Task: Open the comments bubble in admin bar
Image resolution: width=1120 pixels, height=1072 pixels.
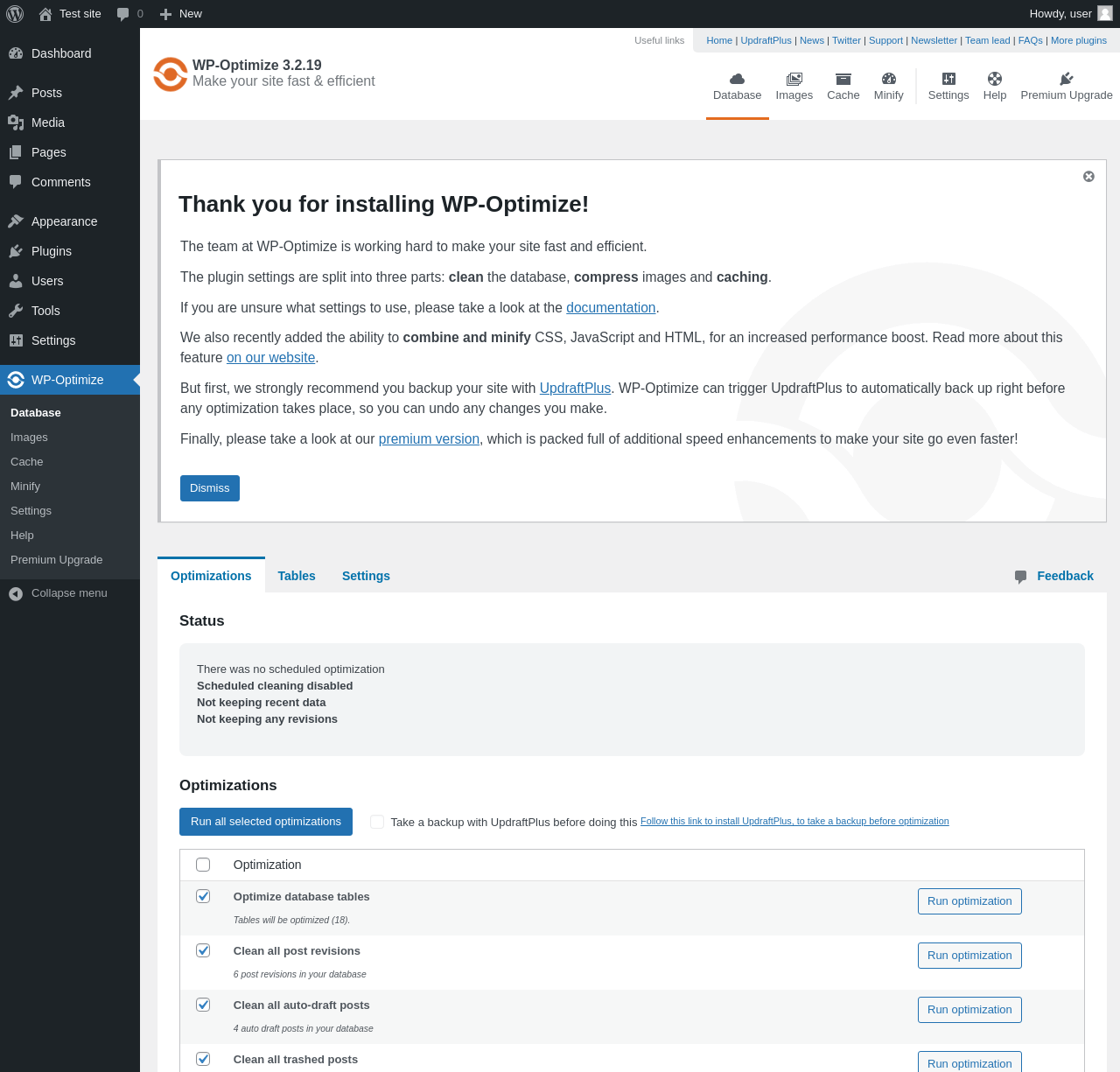Action: 122,14
